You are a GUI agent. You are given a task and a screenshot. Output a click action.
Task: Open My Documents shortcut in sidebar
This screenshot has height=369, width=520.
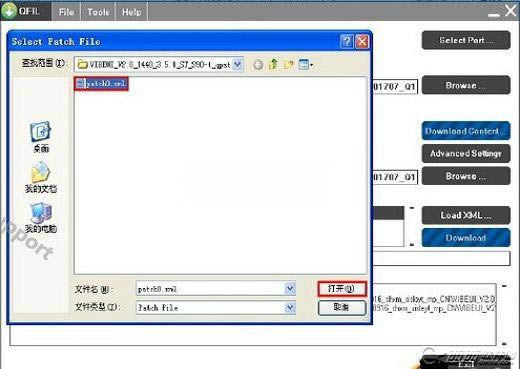coord(41,178)
